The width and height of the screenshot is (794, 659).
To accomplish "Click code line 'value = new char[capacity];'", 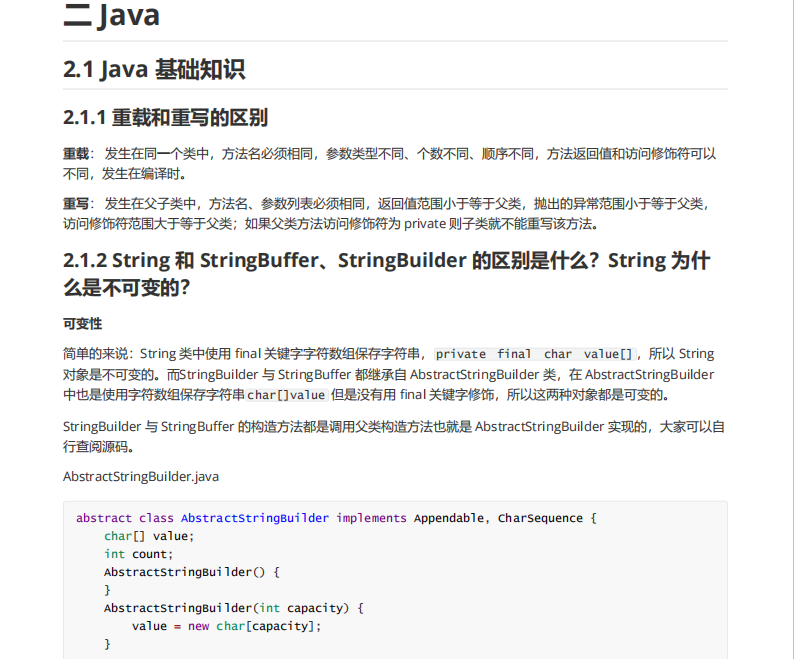I will click(226, 626).
